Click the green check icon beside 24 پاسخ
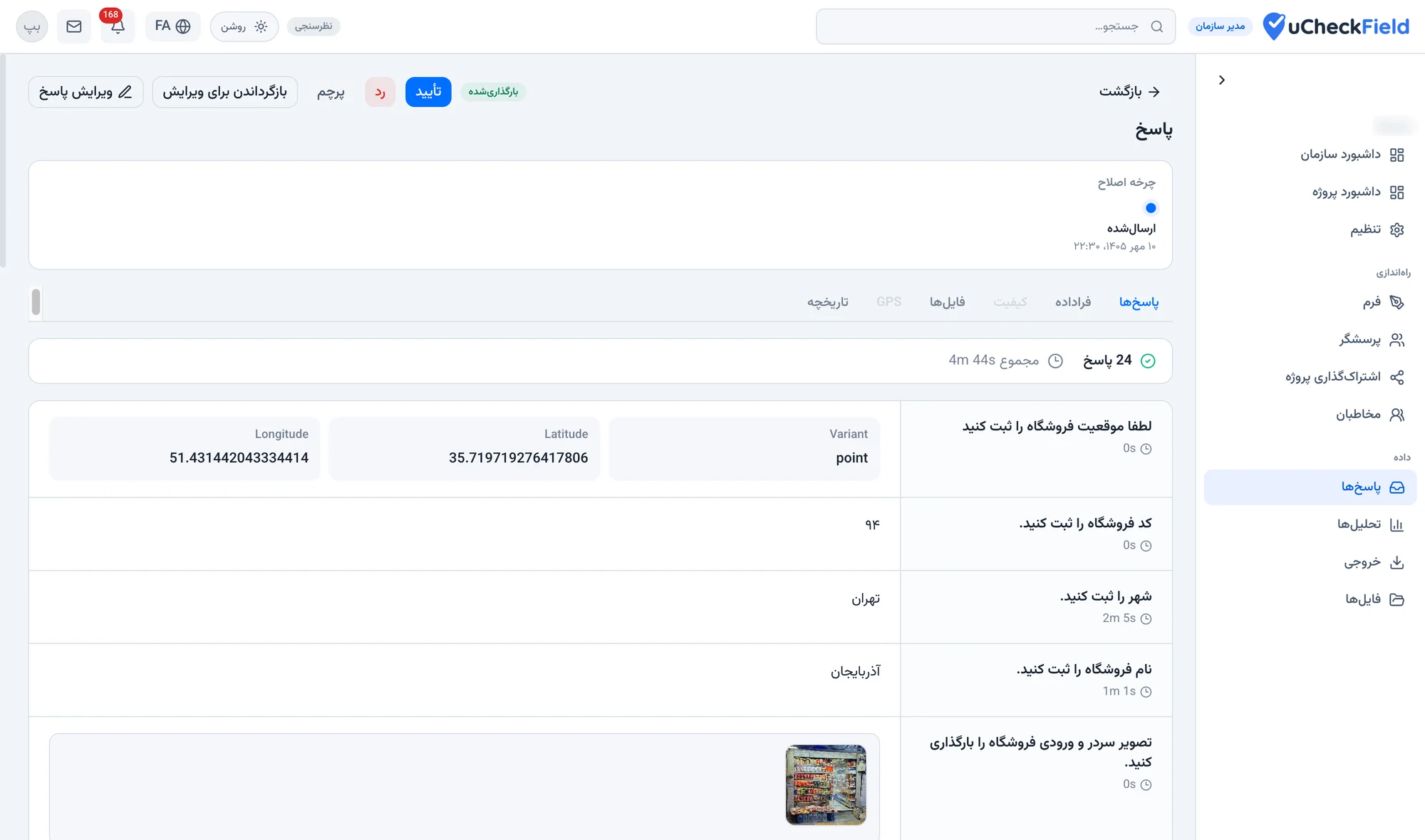The height and width of the screenshot is (840, 1425). pyautogui.click(x=1148, y=361)
